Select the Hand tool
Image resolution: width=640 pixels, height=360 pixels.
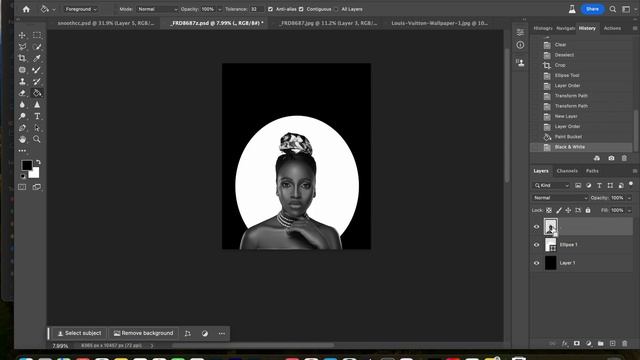22,139
